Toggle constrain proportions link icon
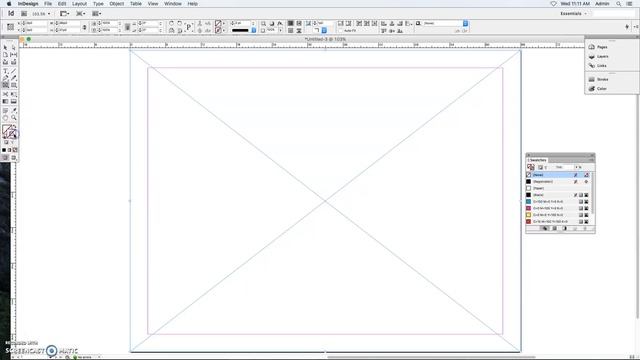The image size is (640, 360). coord(84,27)
